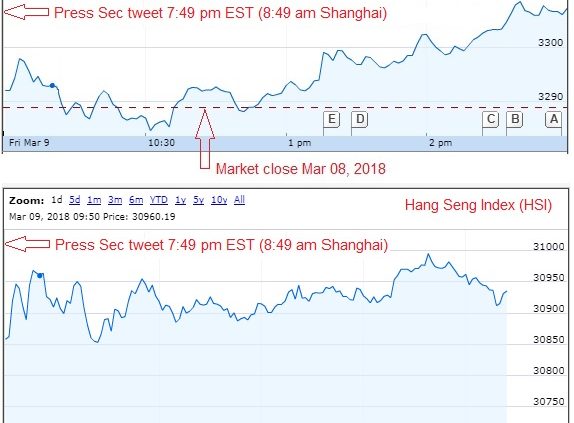The width and height of the screenshot is (574, 423).
Task: Open the news marker labeled A
Action: [554, 119]
